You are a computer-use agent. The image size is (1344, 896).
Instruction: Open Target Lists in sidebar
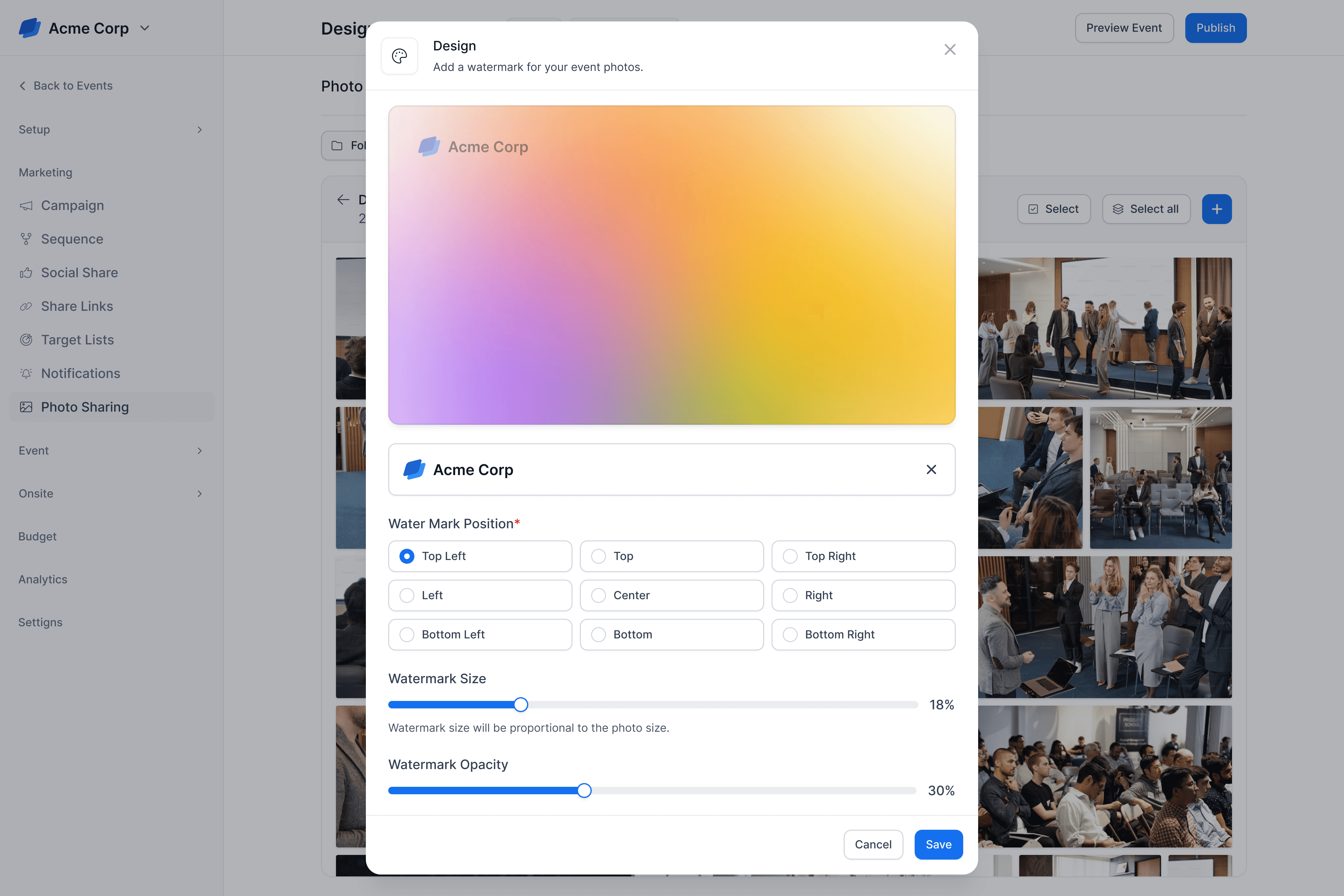pyautogui.click(x=111, y=340)
